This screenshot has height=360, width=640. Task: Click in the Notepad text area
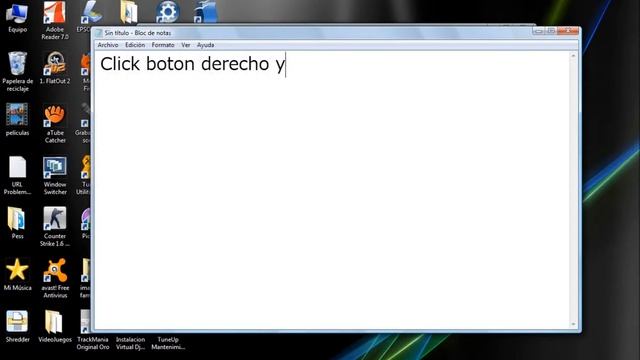pos(331,190)
